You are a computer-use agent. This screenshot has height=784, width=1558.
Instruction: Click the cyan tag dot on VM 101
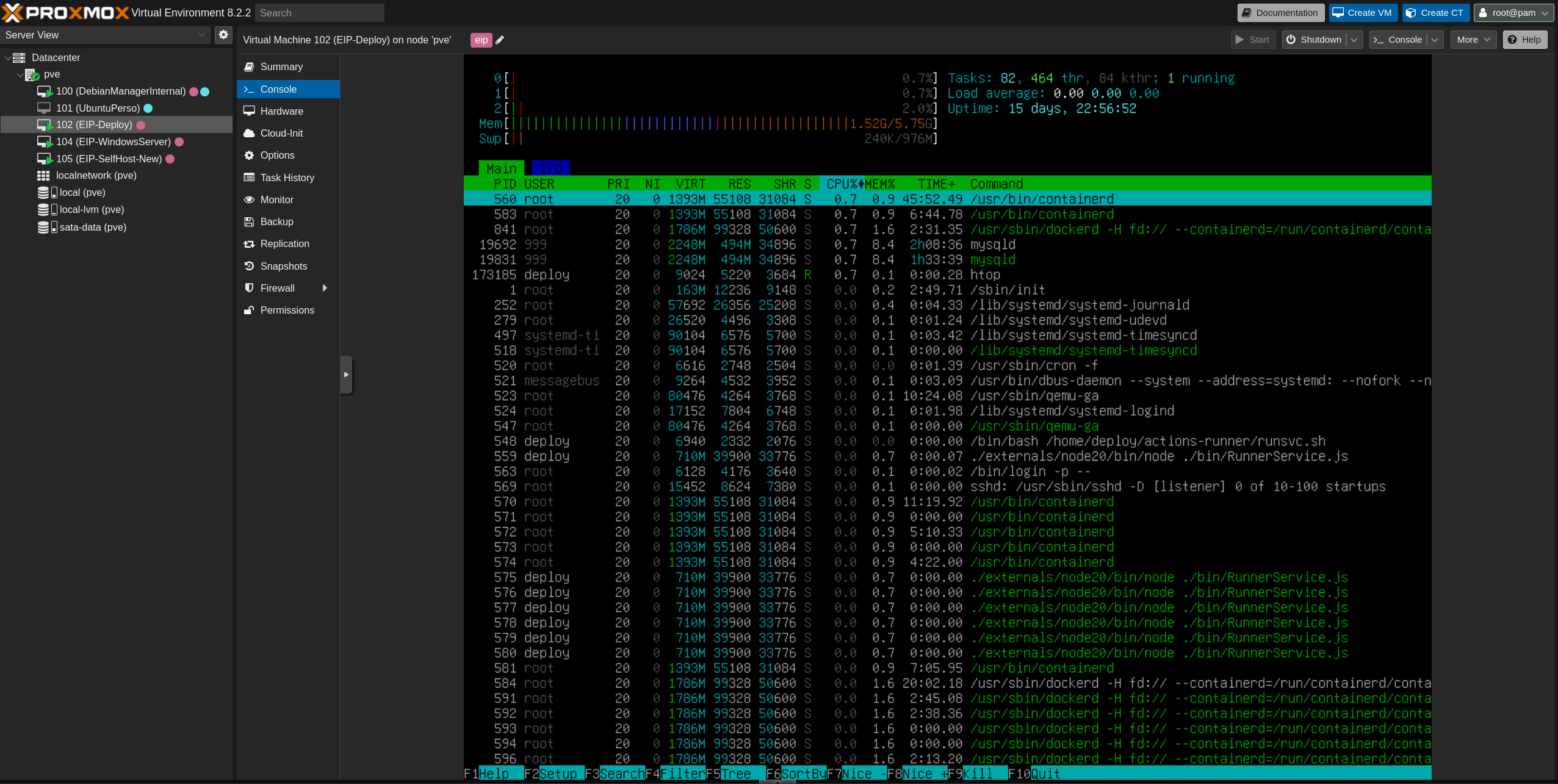click(148, 109)
